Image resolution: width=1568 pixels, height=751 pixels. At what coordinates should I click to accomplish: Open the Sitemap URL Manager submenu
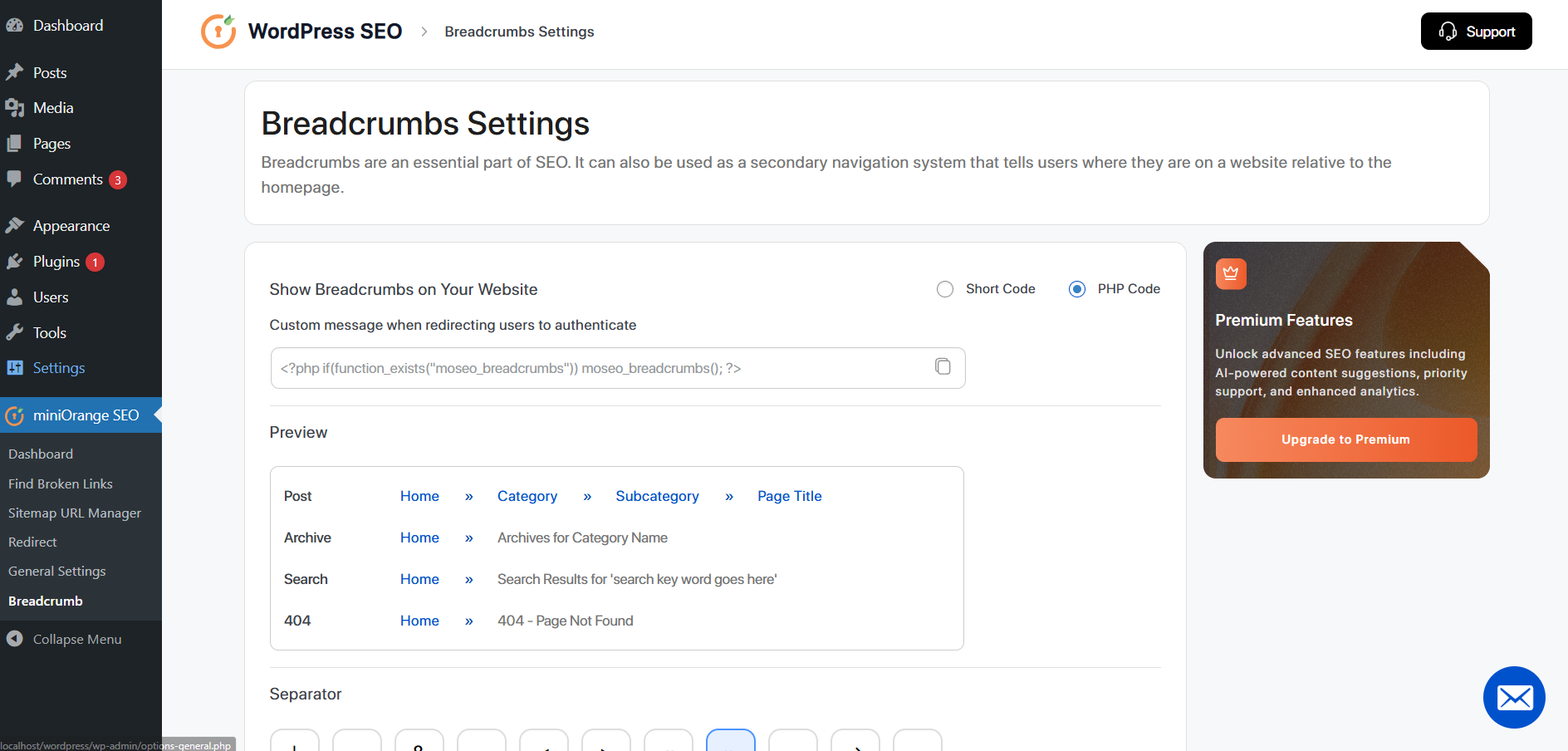pos(75,513)
